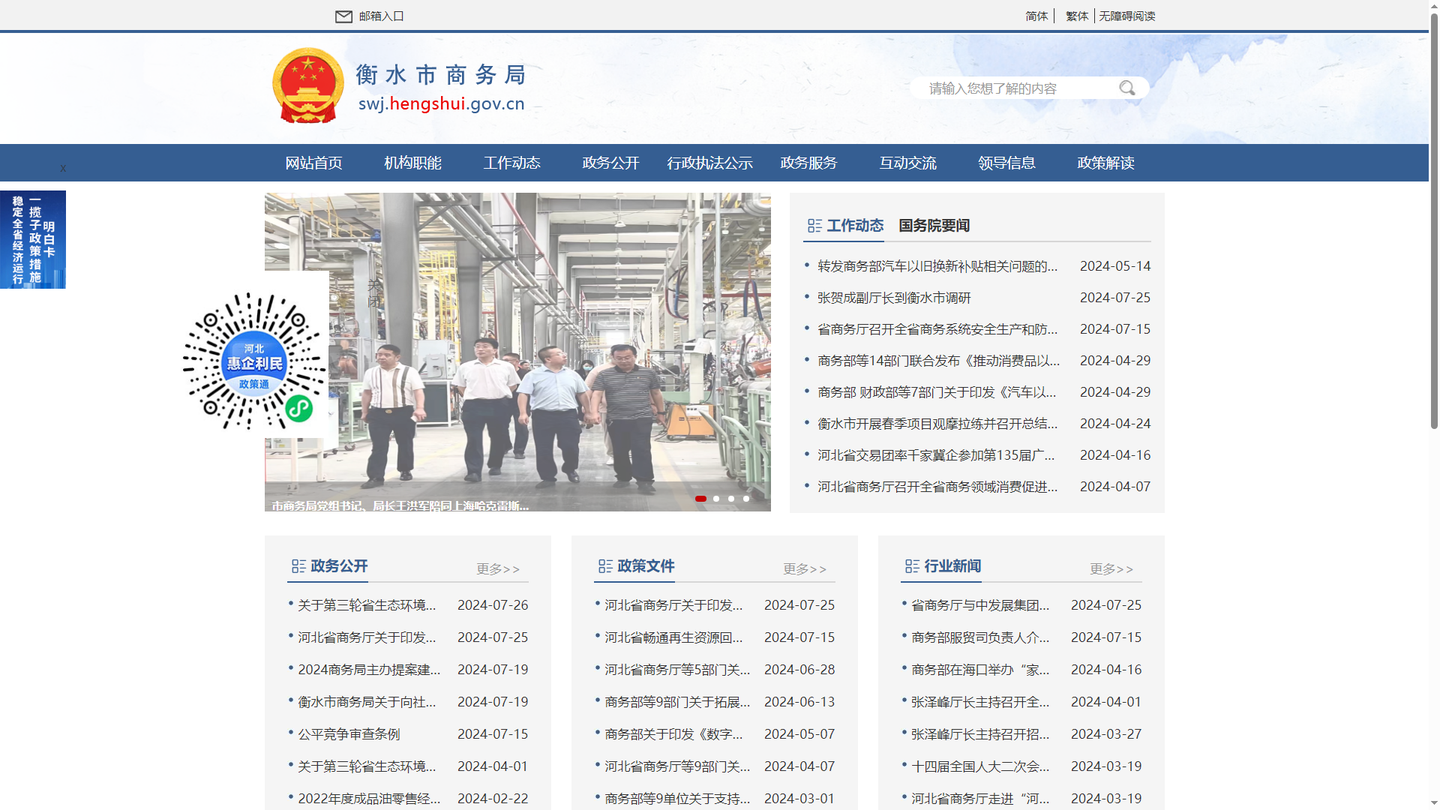1440x810 pixels.
Task: Open the 邮箱入口 envelope icon
Action: [343, 16]
